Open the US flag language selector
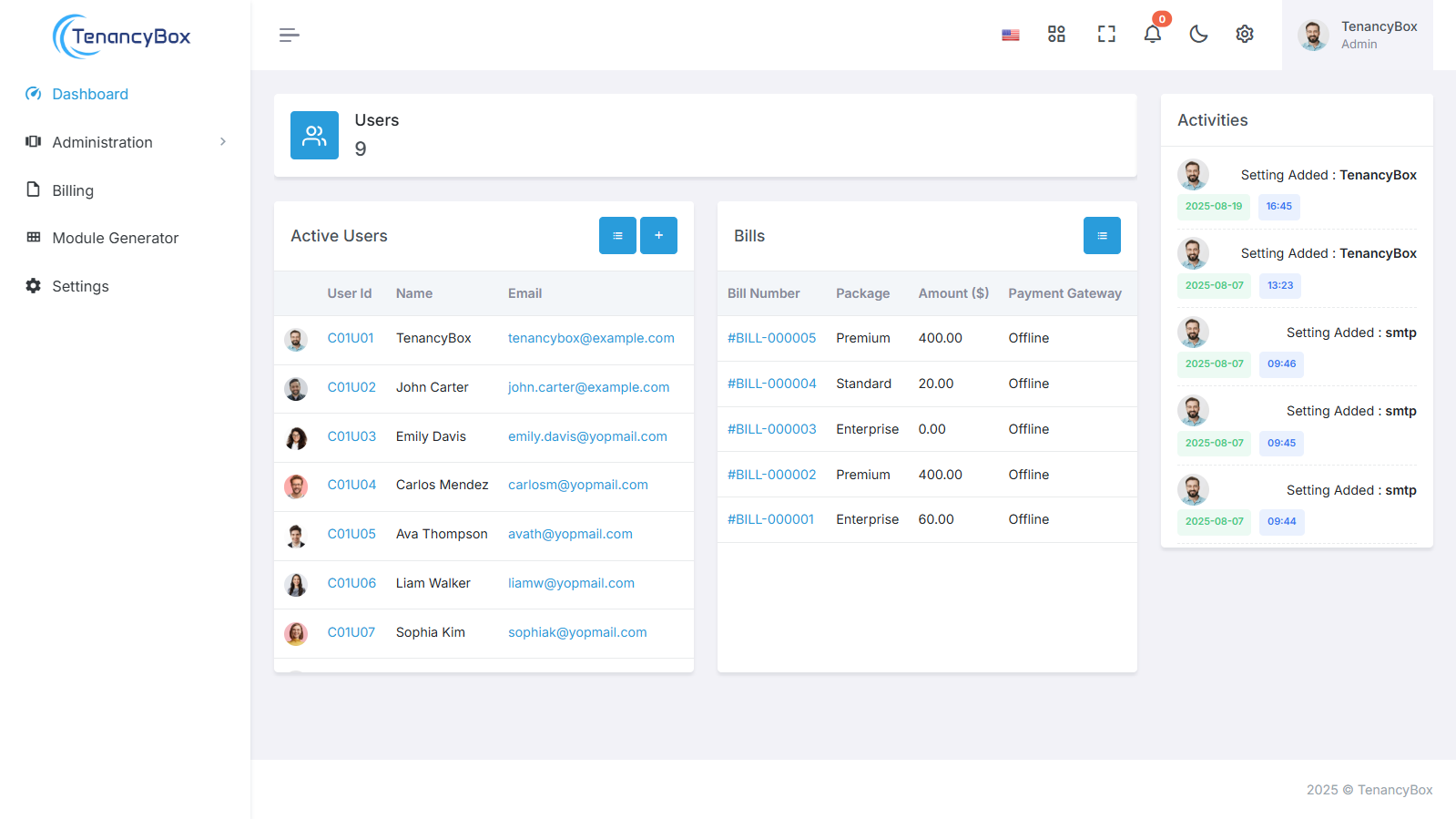1456x819 pixels. [x=1010, y=35]
